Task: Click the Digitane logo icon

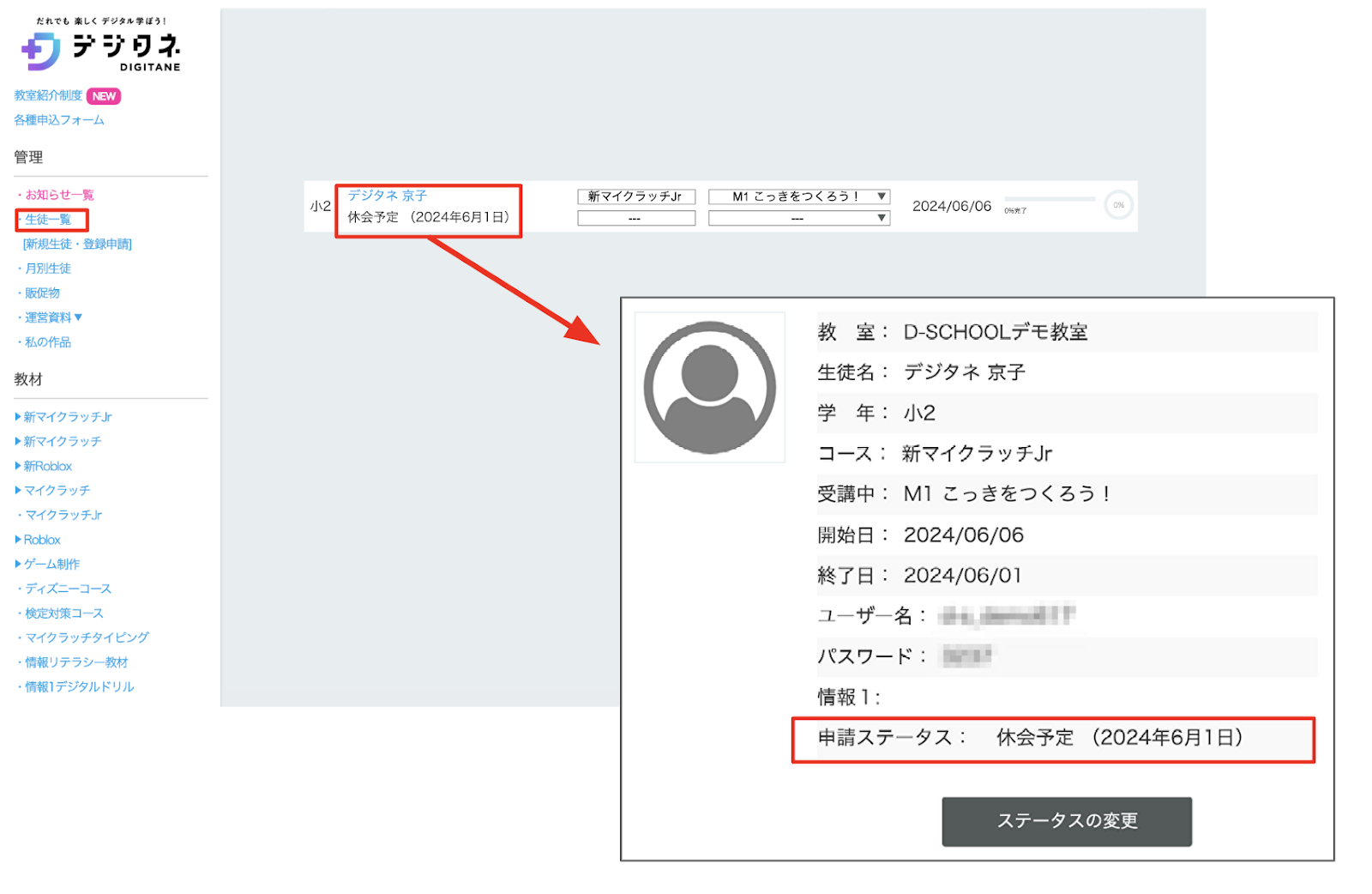Action: [x=40, y=51]
